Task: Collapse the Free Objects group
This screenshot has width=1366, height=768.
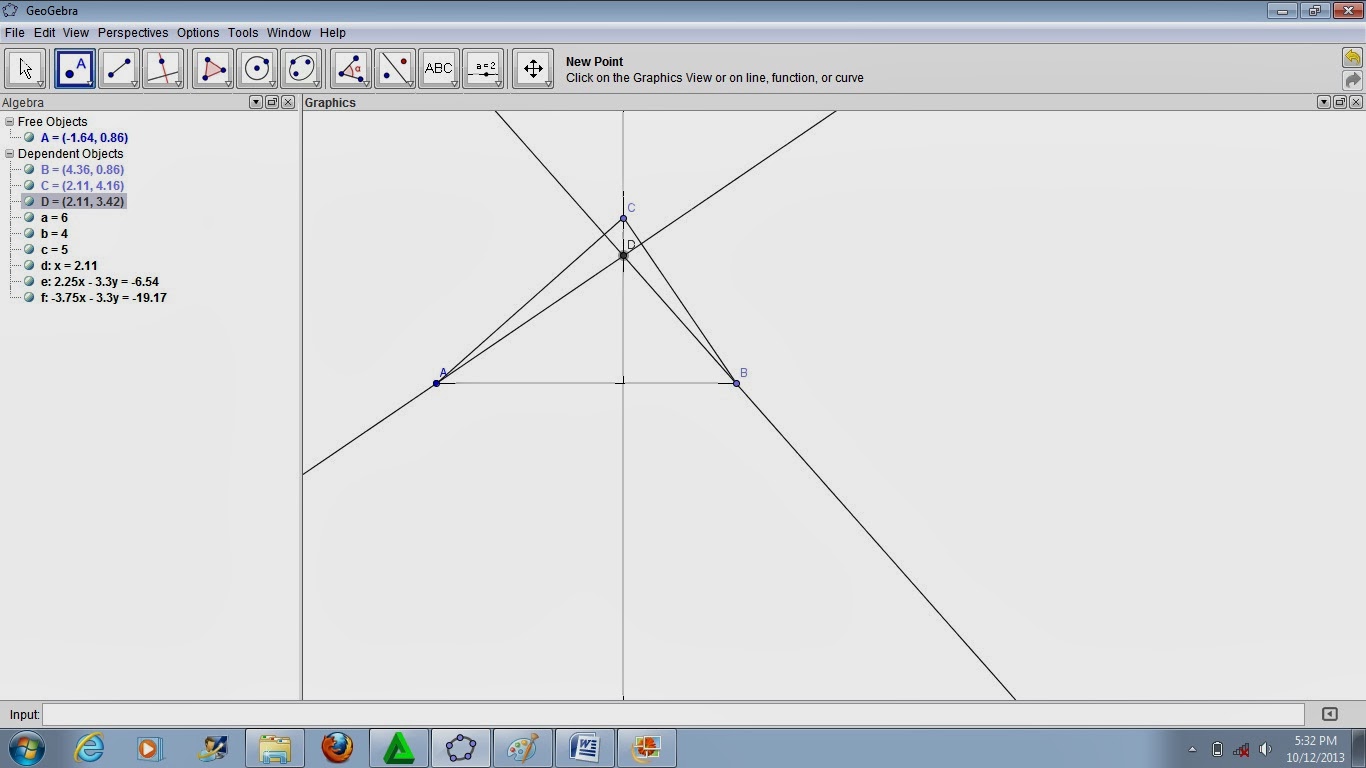Action: point(10,121)
